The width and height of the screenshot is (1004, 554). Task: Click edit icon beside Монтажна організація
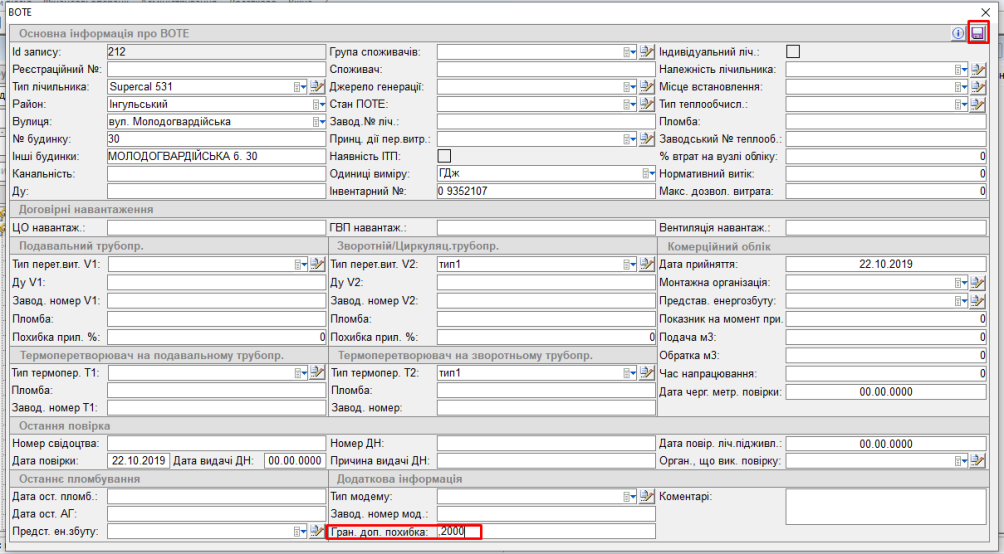tap(978, 283)
